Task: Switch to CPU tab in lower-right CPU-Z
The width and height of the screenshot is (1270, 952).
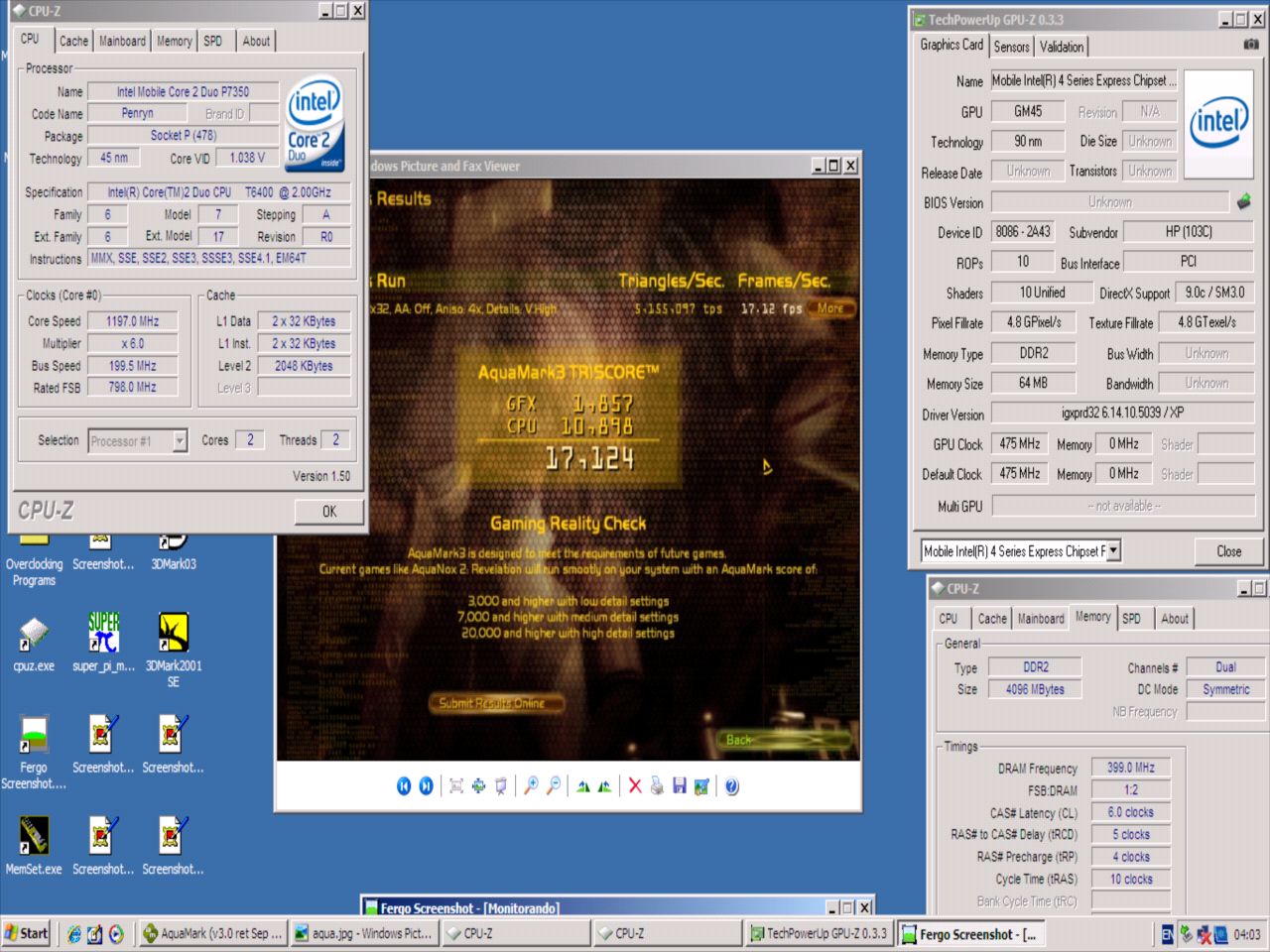Action: click(x=949, y=618)
